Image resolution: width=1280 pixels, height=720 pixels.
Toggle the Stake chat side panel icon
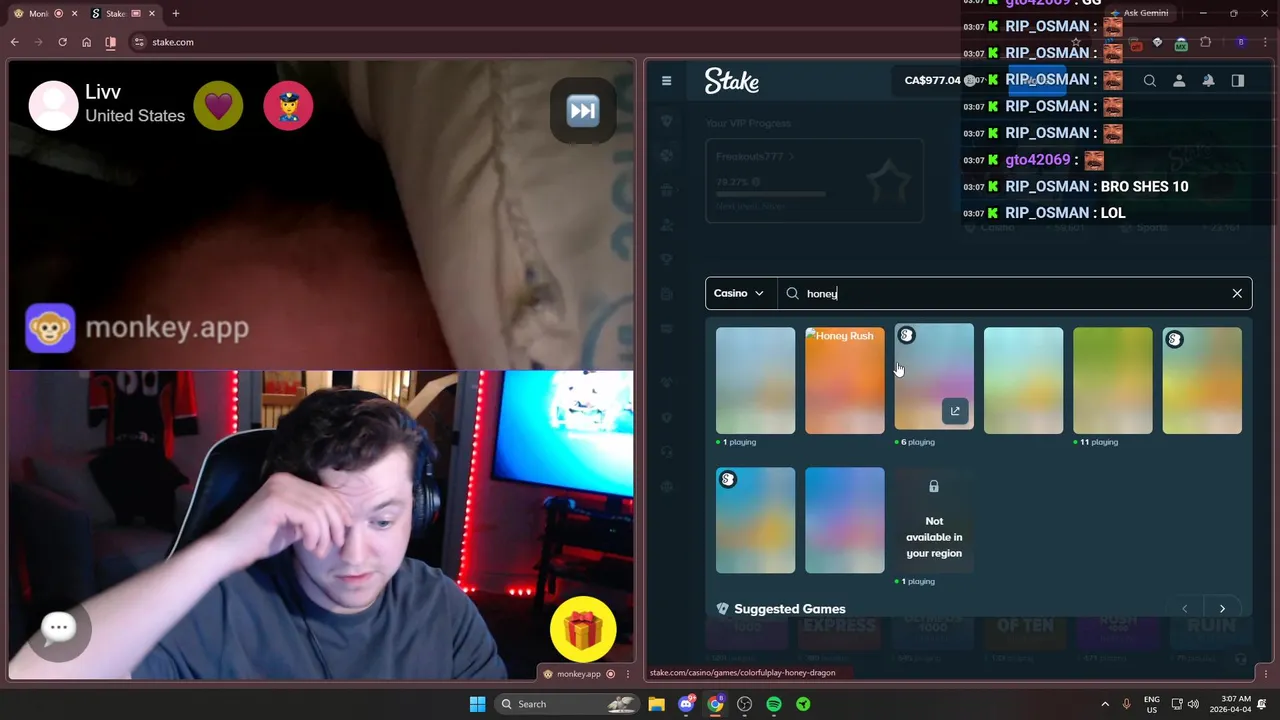(1238, 81)
